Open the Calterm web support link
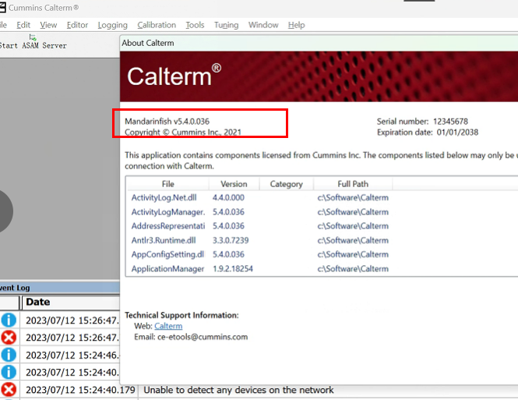Viewport: 518px width, 400px height. point(168,326)
